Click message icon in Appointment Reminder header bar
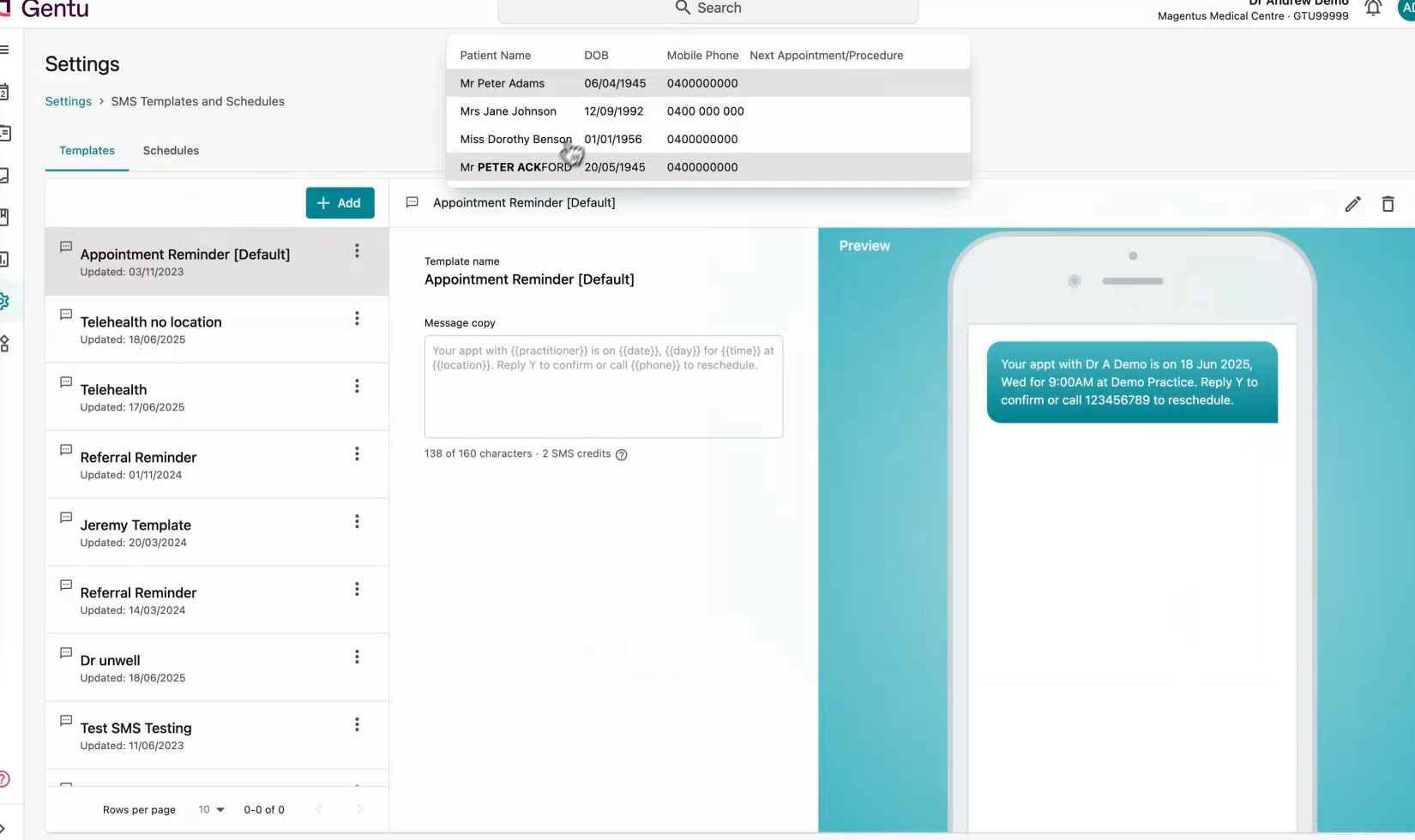The image size is (1415, 840). point(412,202)
